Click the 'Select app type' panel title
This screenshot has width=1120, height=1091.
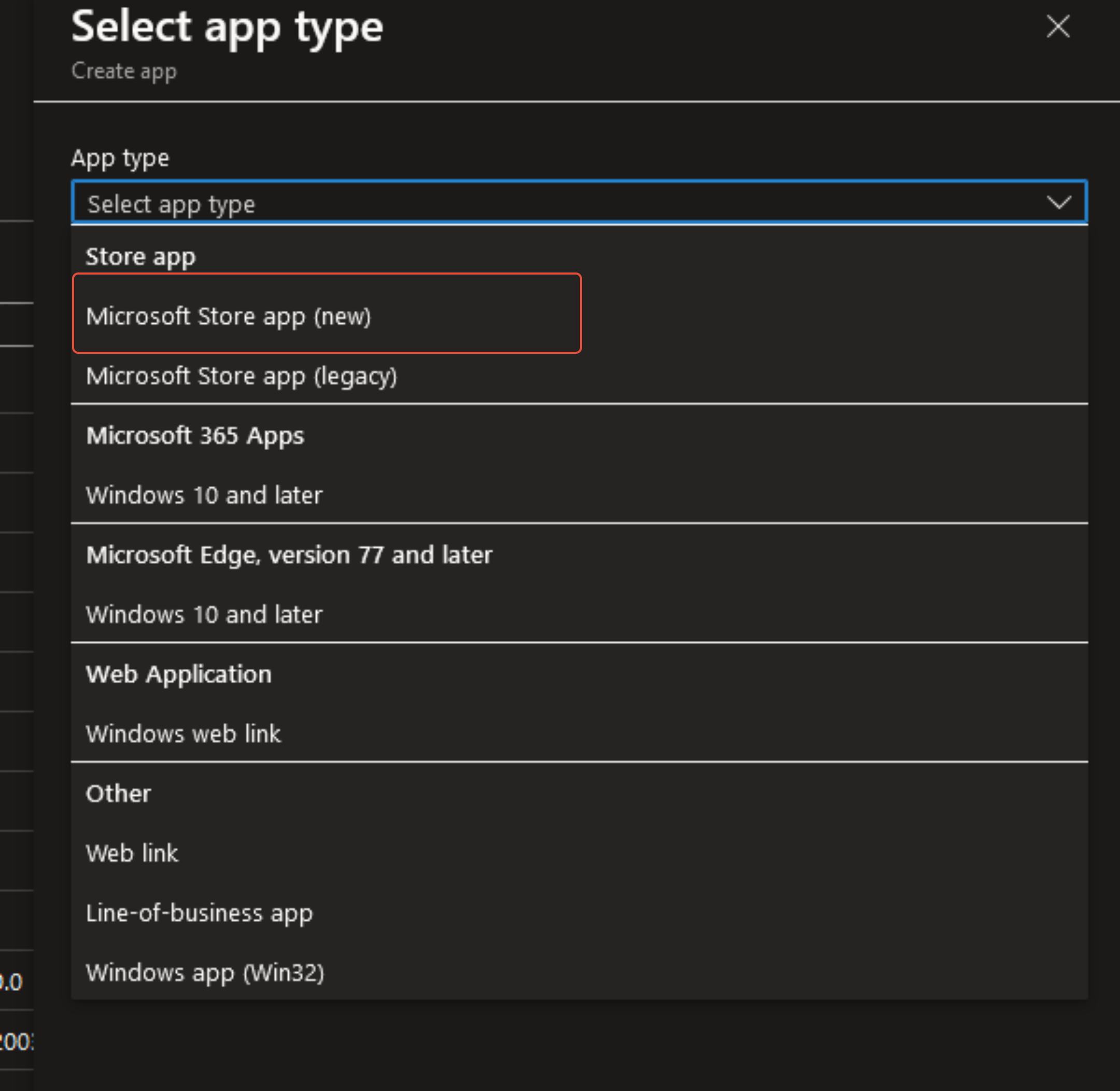(227, 27)
